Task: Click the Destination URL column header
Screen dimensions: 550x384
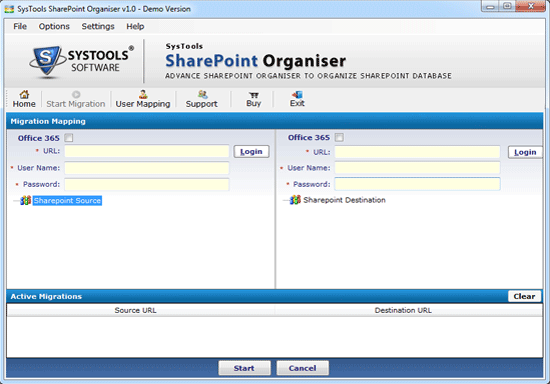Action: 403,310
